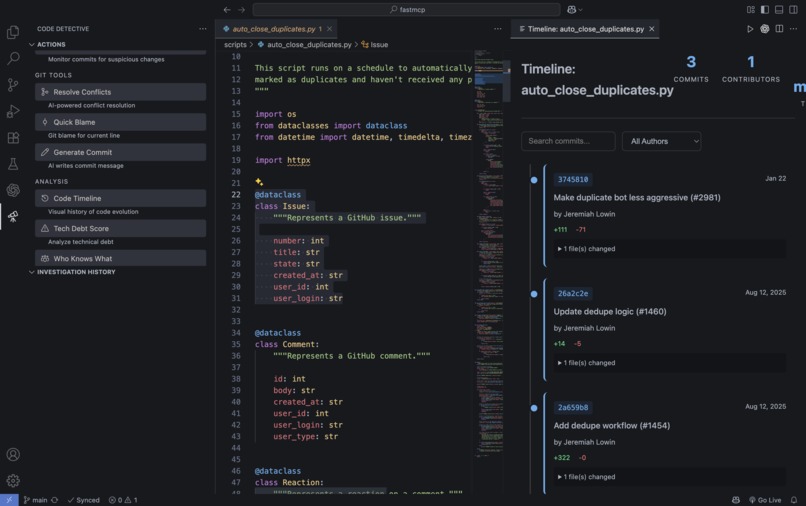
Task: Open the Code Timeline analysis
Action: click(120, 198)
